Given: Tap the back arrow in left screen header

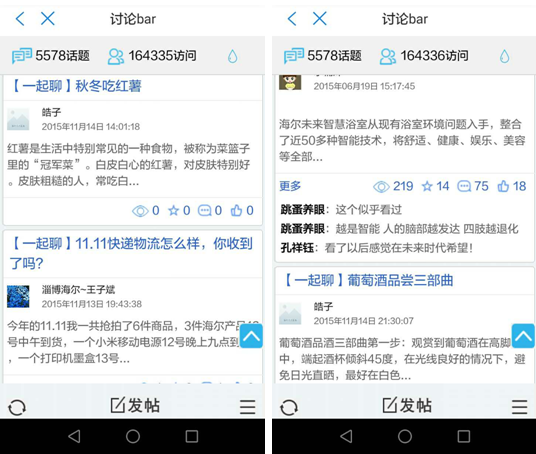Looking at the screenshot, I should coord(20,18).
